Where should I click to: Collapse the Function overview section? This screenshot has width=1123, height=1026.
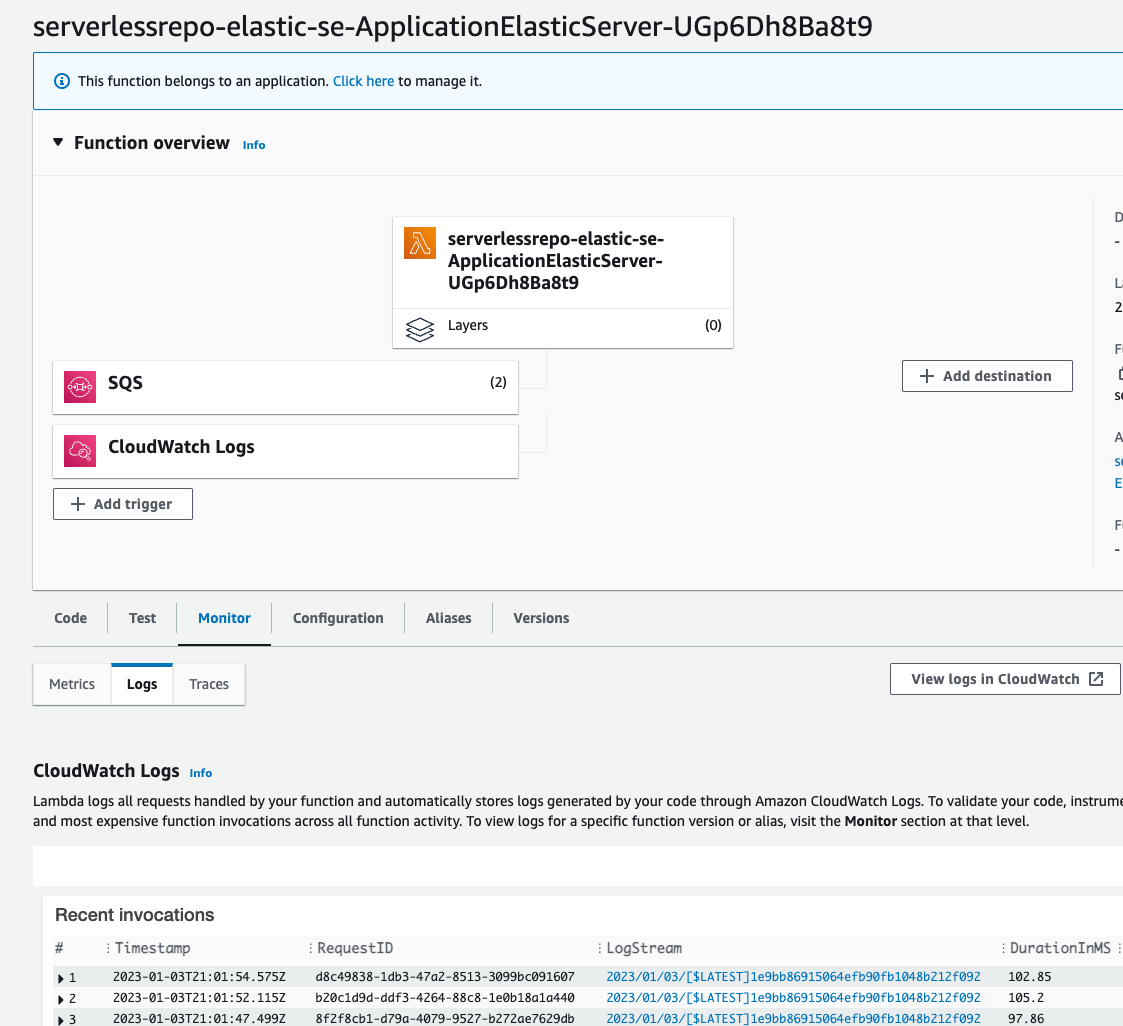[x=58, y=143]
